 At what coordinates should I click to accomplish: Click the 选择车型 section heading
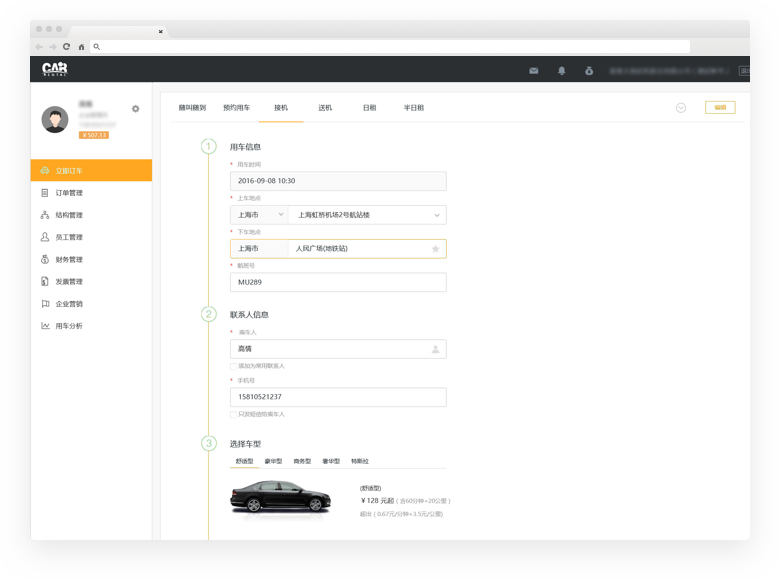point(245,444)
